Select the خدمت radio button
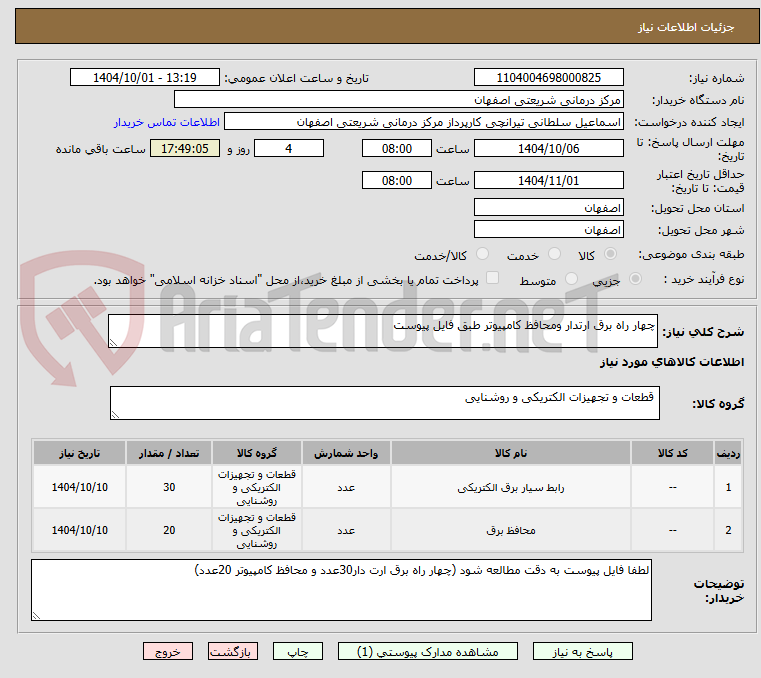 pos(554,254)
